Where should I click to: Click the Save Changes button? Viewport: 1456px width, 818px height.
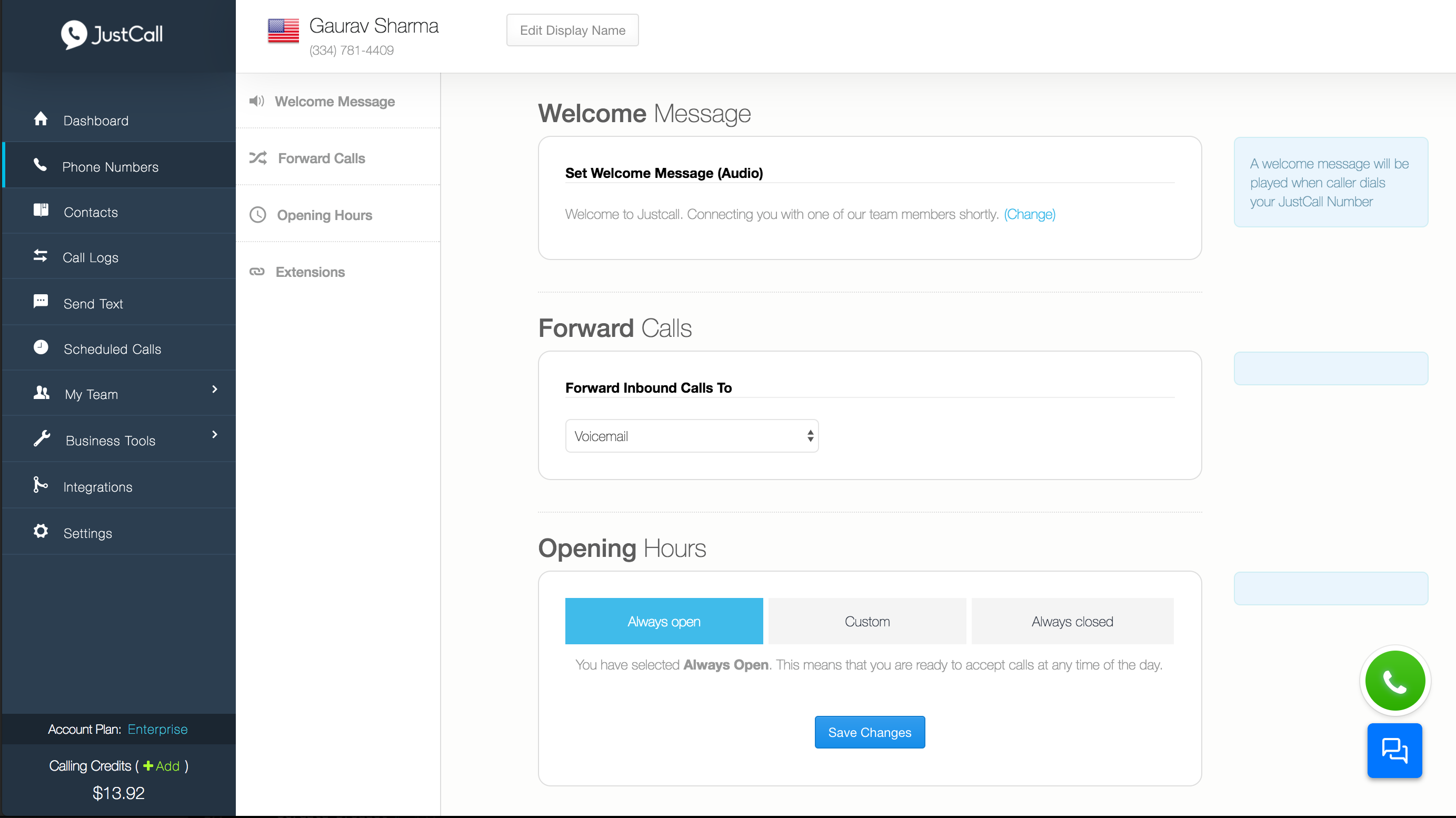pos(869,732)
